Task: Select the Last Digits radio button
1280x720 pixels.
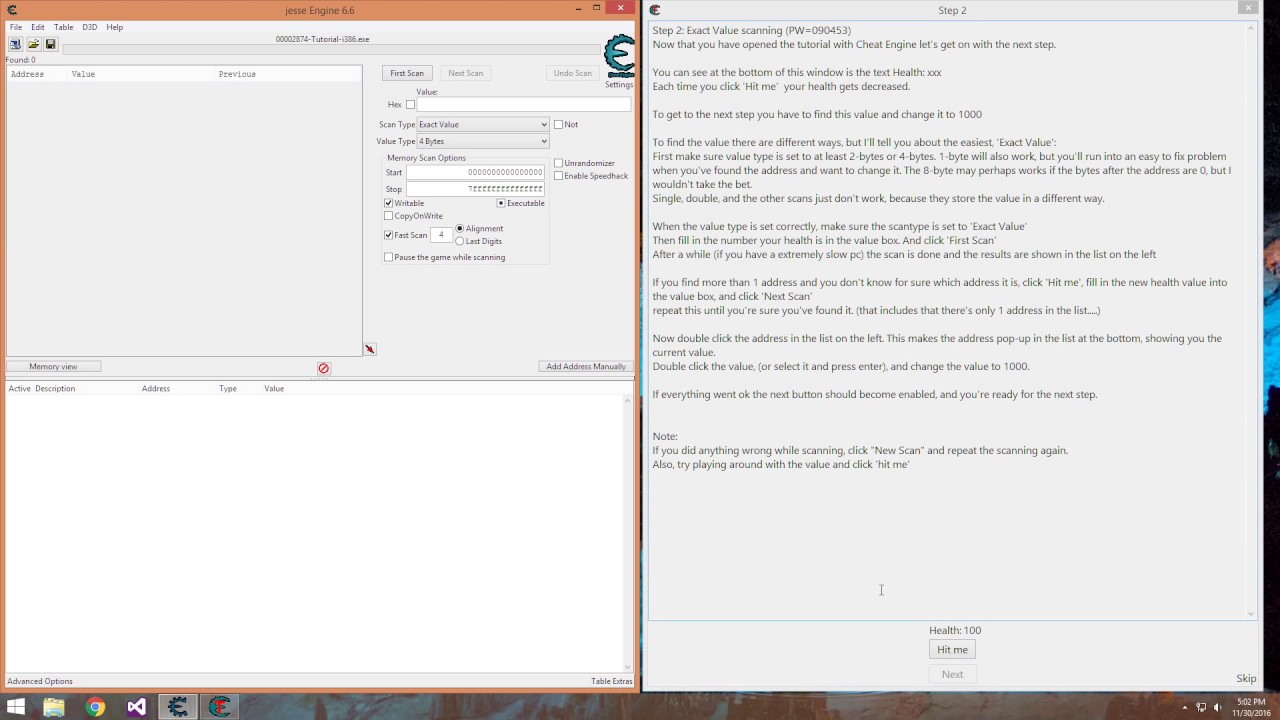Action: (x=459, y=241)
